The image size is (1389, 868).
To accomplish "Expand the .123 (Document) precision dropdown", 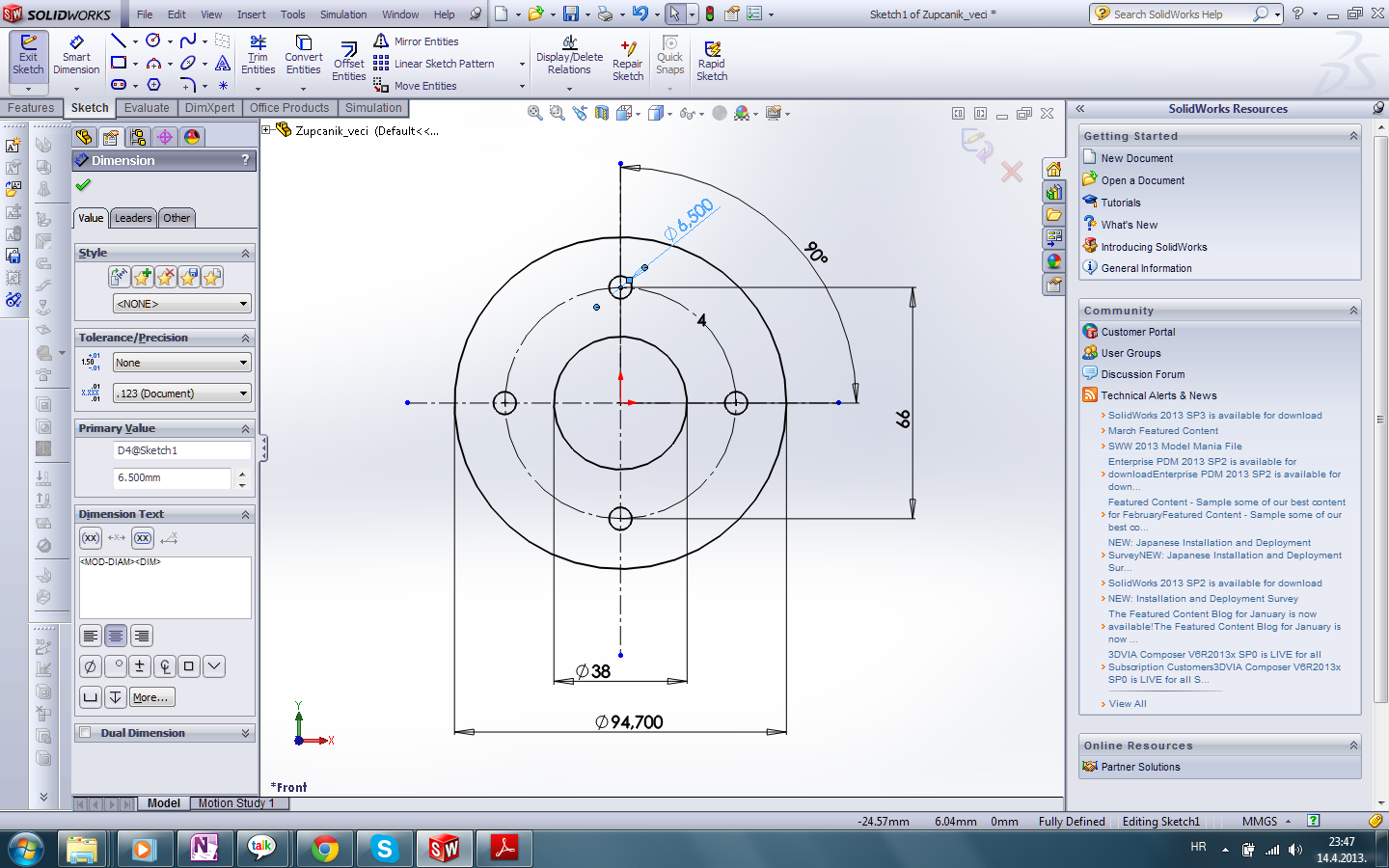I will (x=182, y=393).
